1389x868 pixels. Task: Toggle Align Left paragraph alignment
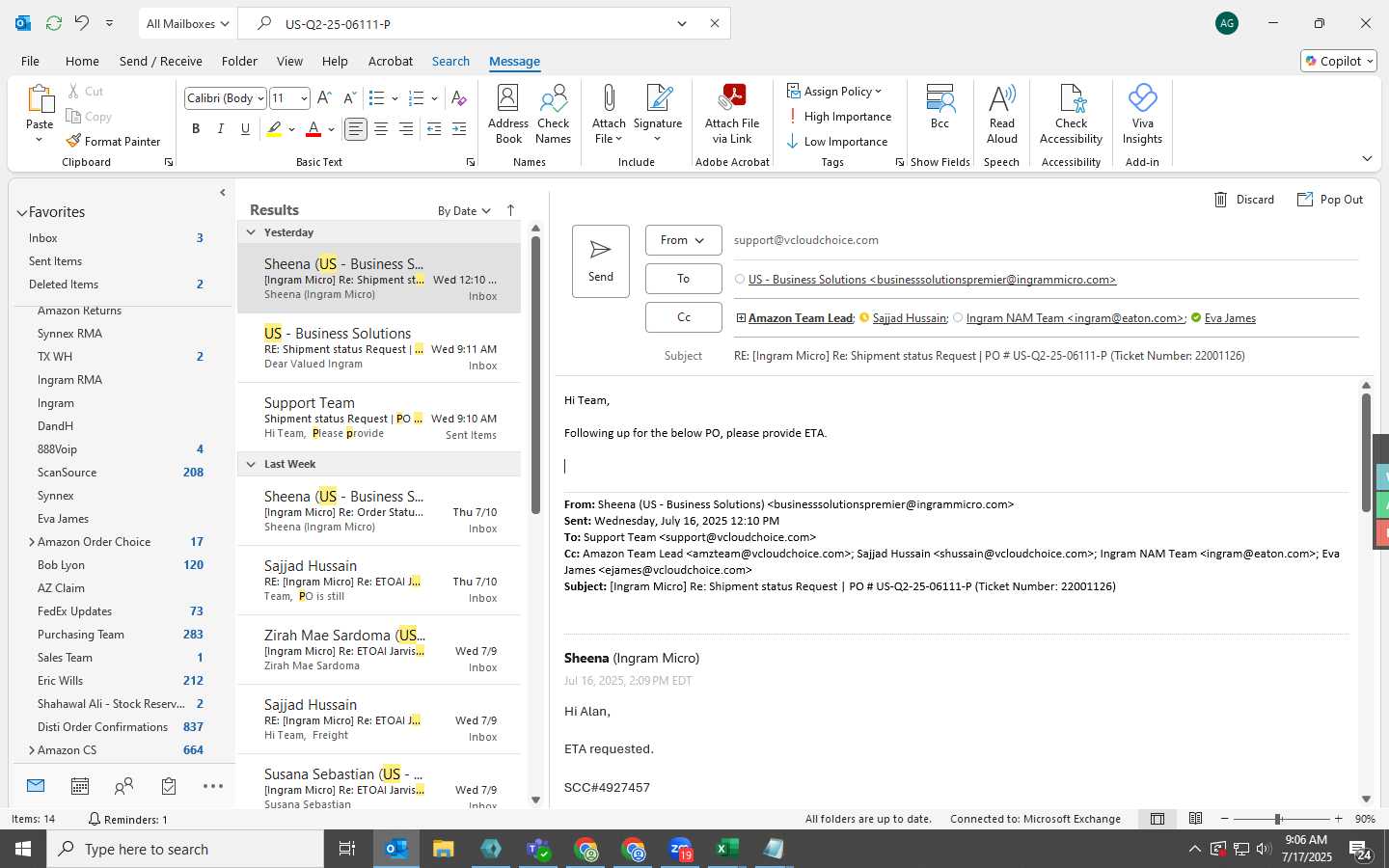click(x=356, y=128)
